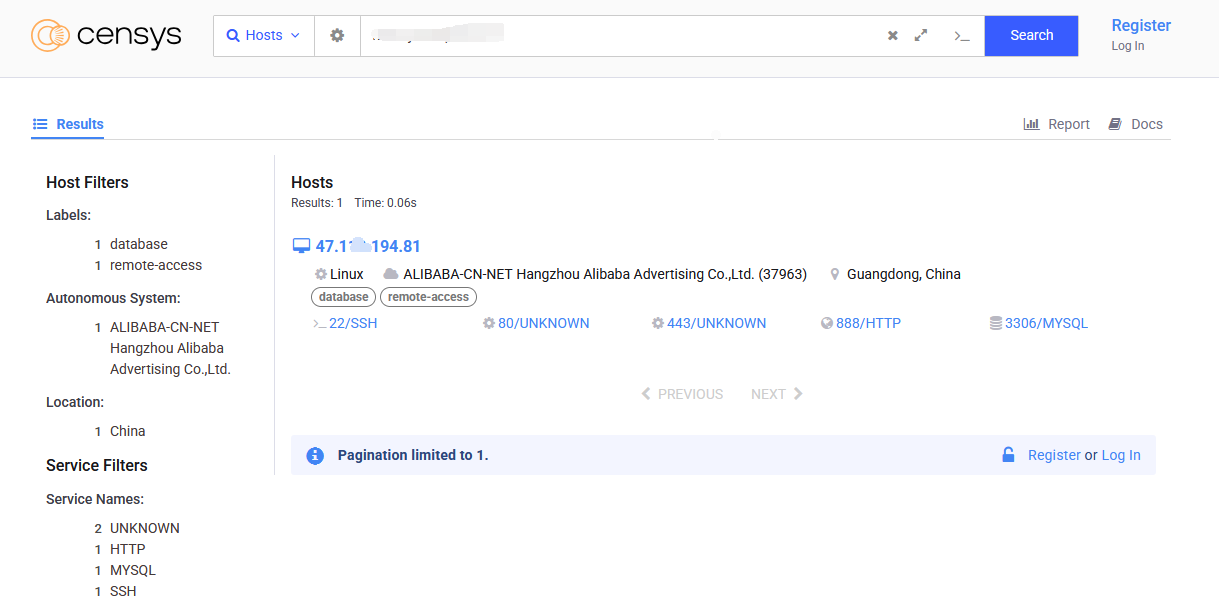Viewport: 1219px width, 598px height.
Task: Filter by remote-access label in sidebar
Action: (x=155, y=265)
